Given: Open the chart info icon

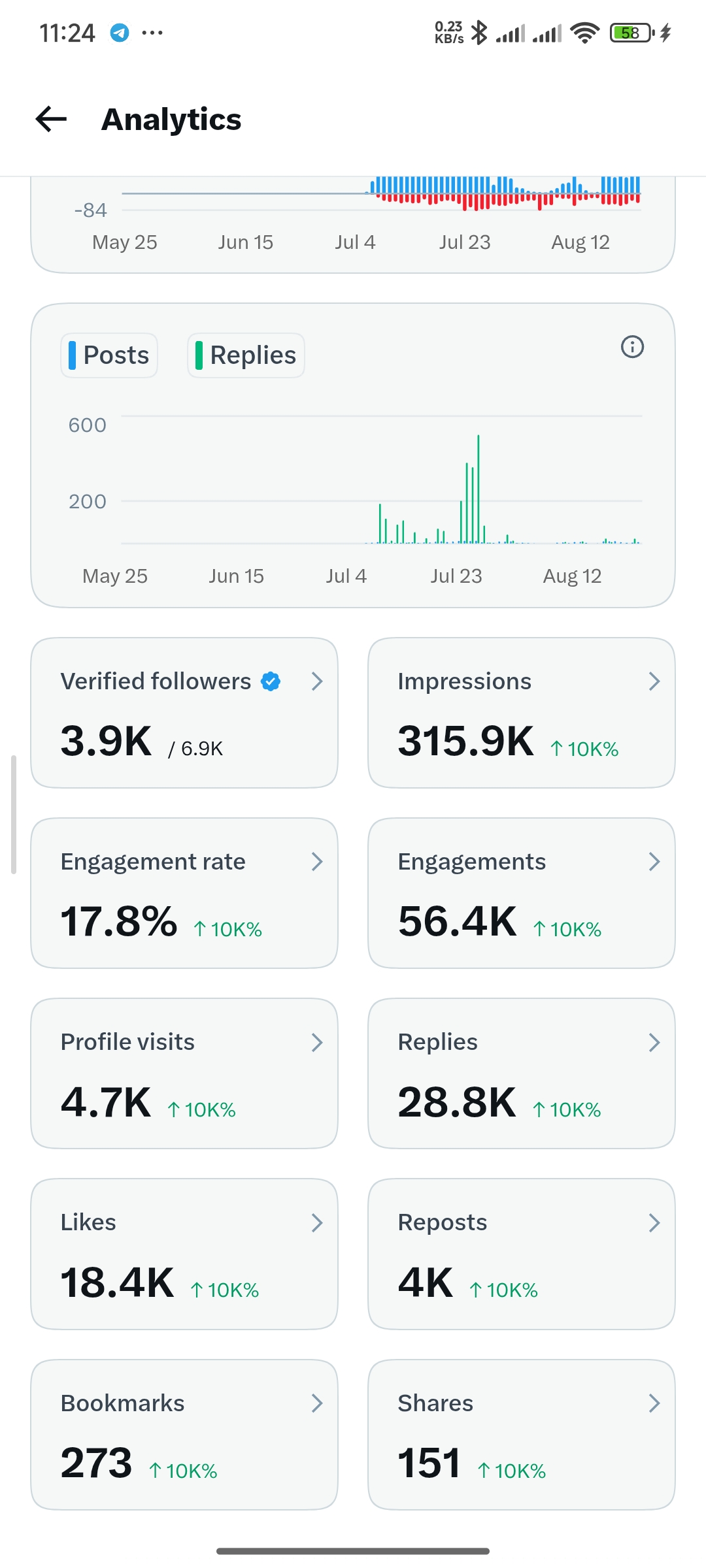Looking at the screenshot, I should point(632,346).
